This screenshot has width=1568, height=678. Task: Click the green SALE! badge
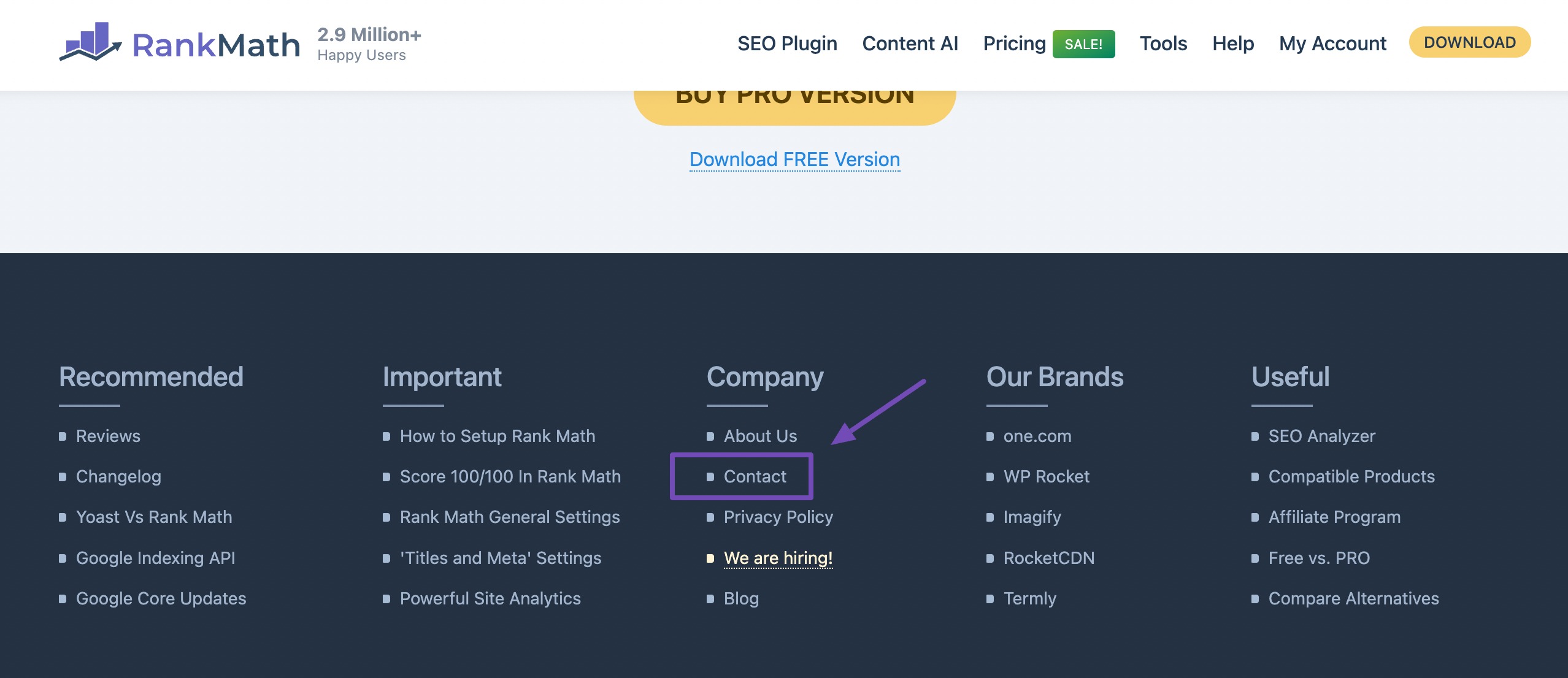pos(1083,44)
